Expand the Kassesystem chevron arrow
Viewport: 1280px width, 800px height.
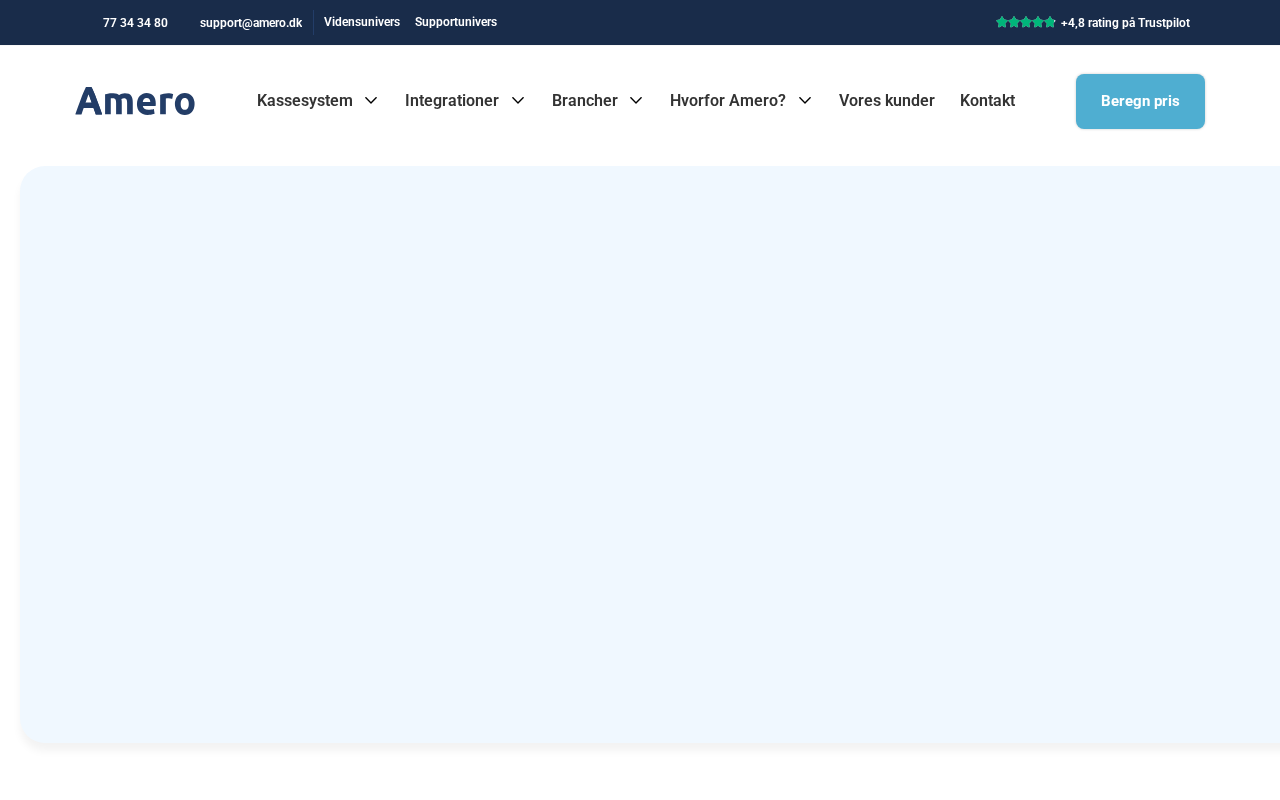tap(371, 100)
